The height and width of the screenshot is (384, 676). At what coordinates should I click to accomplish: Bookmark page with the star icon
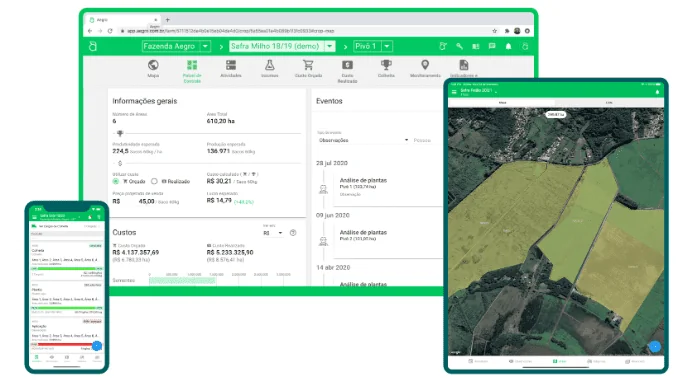point(494,31)
